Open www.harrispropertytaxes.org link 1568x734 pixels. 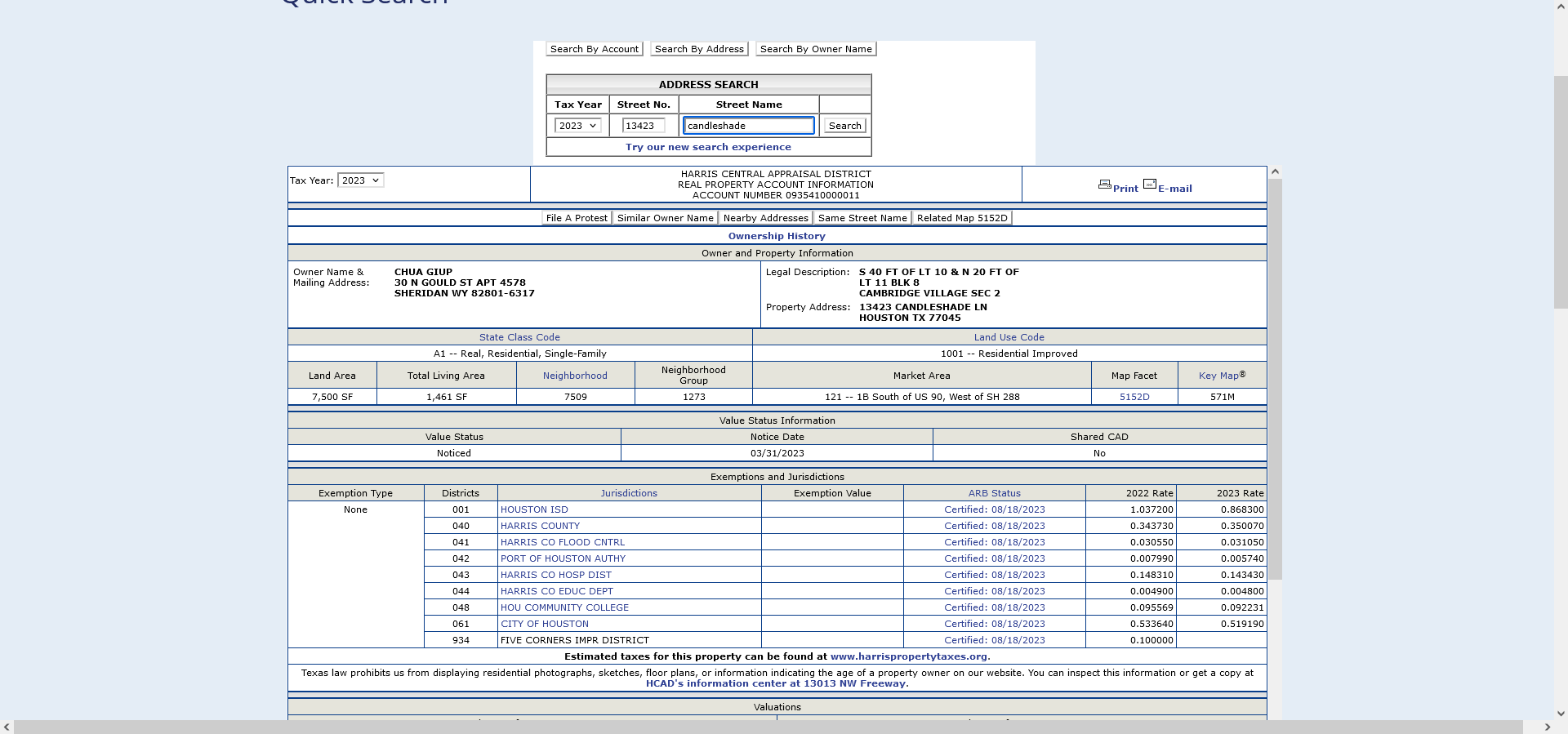(910, 656)
